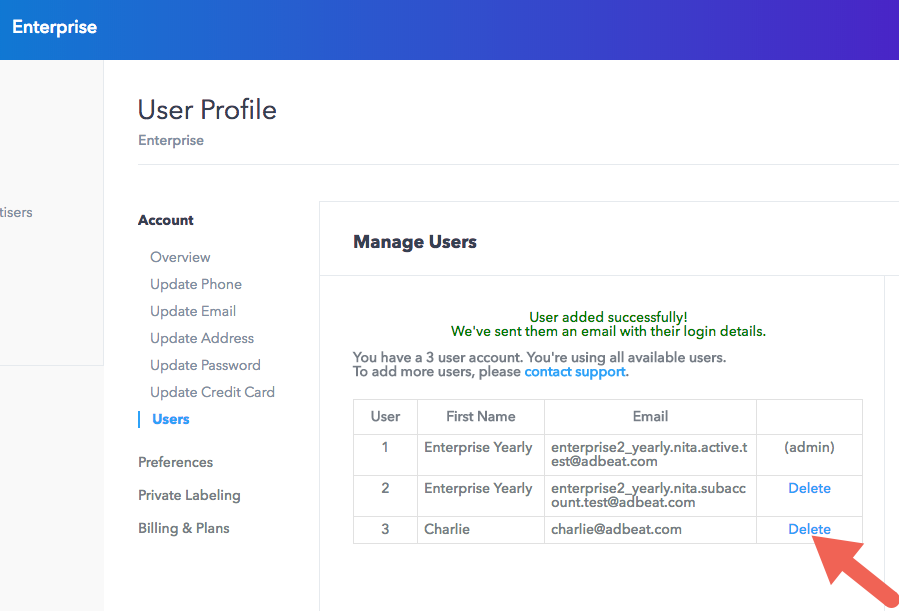Select the First Name column header

480,416
